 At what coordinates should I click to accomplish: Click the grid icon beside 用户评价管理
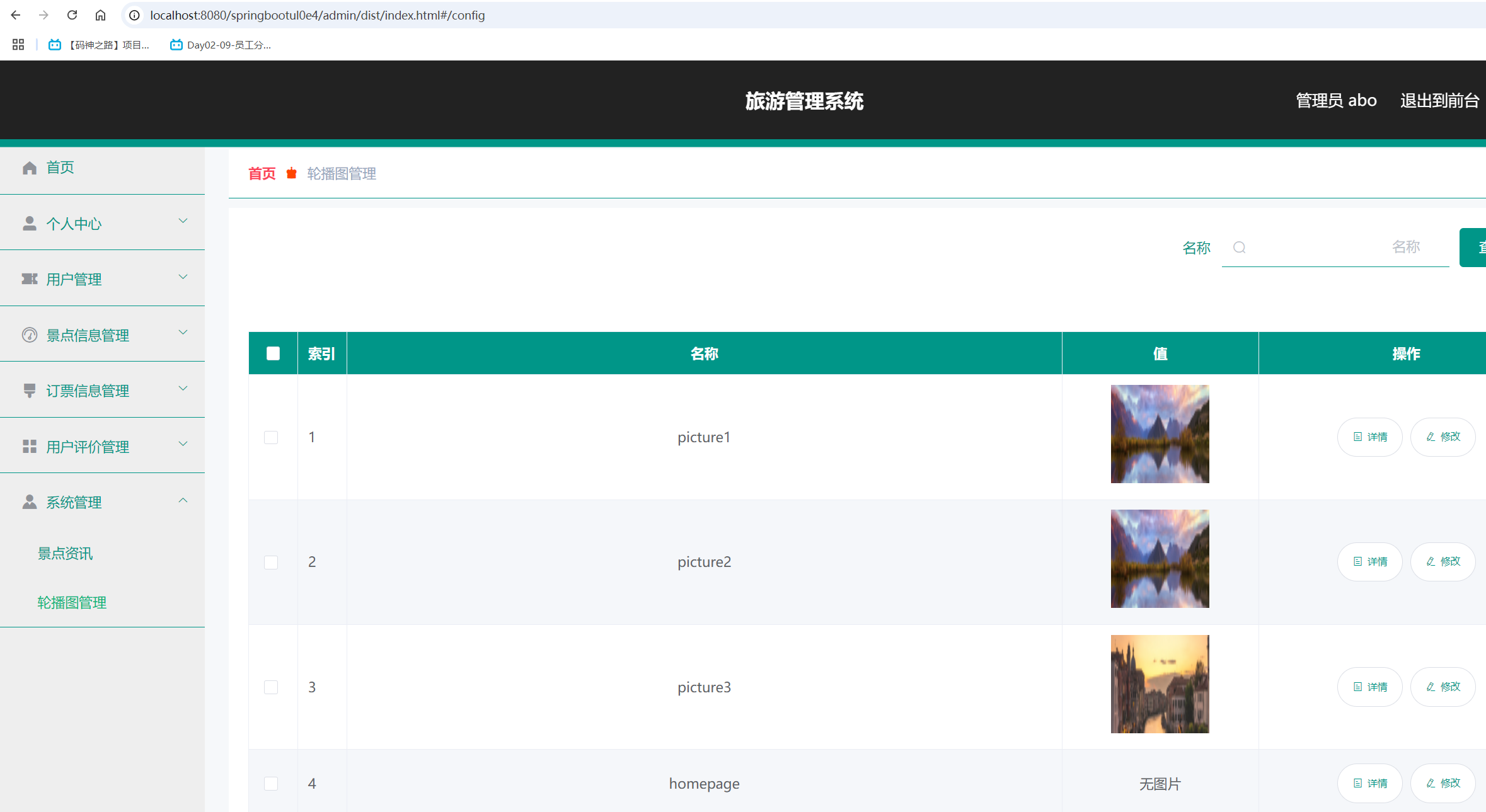[x=30, y=447]
